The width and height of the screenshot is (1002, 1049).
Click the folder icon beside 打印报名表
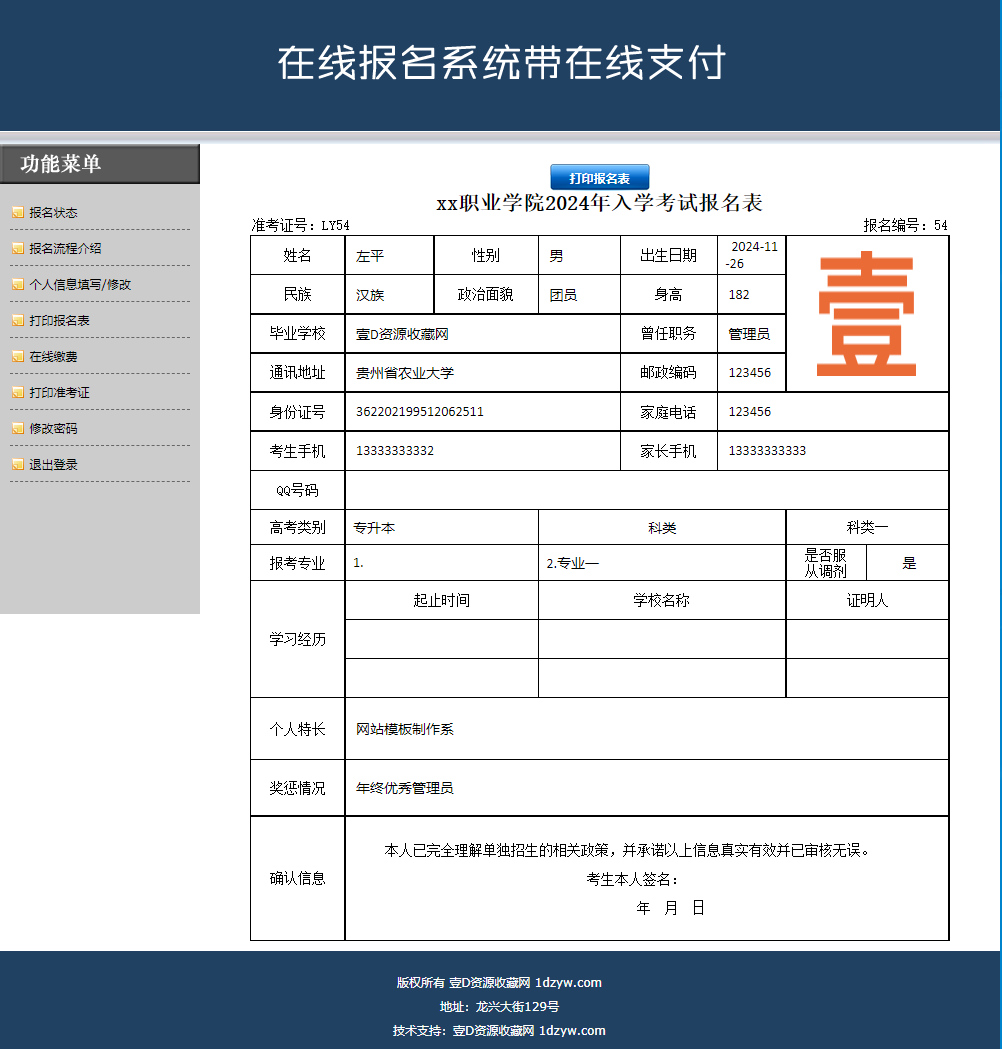point(18,320)
